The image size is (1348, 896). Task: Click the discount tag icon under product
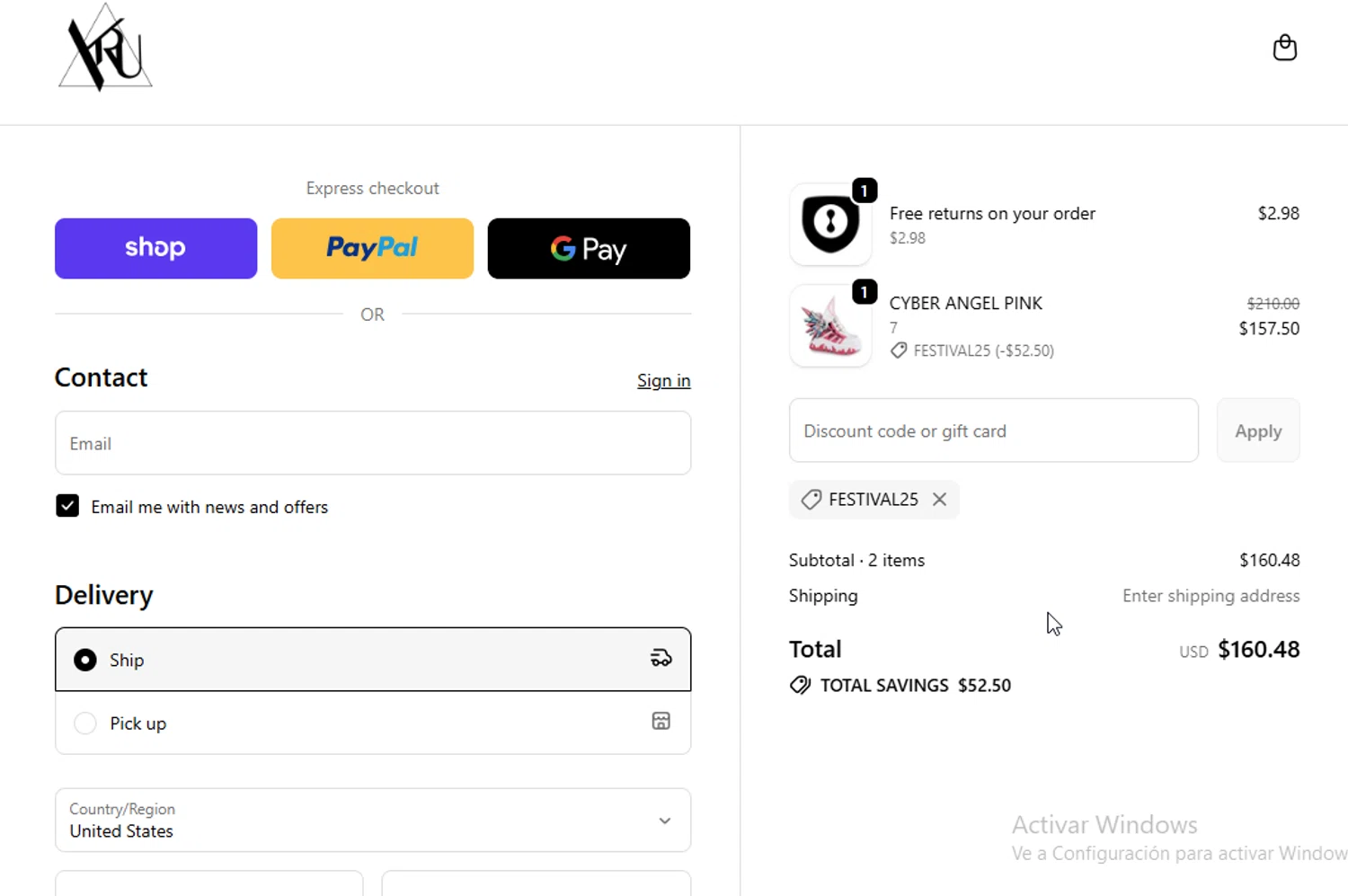point(899,350)
